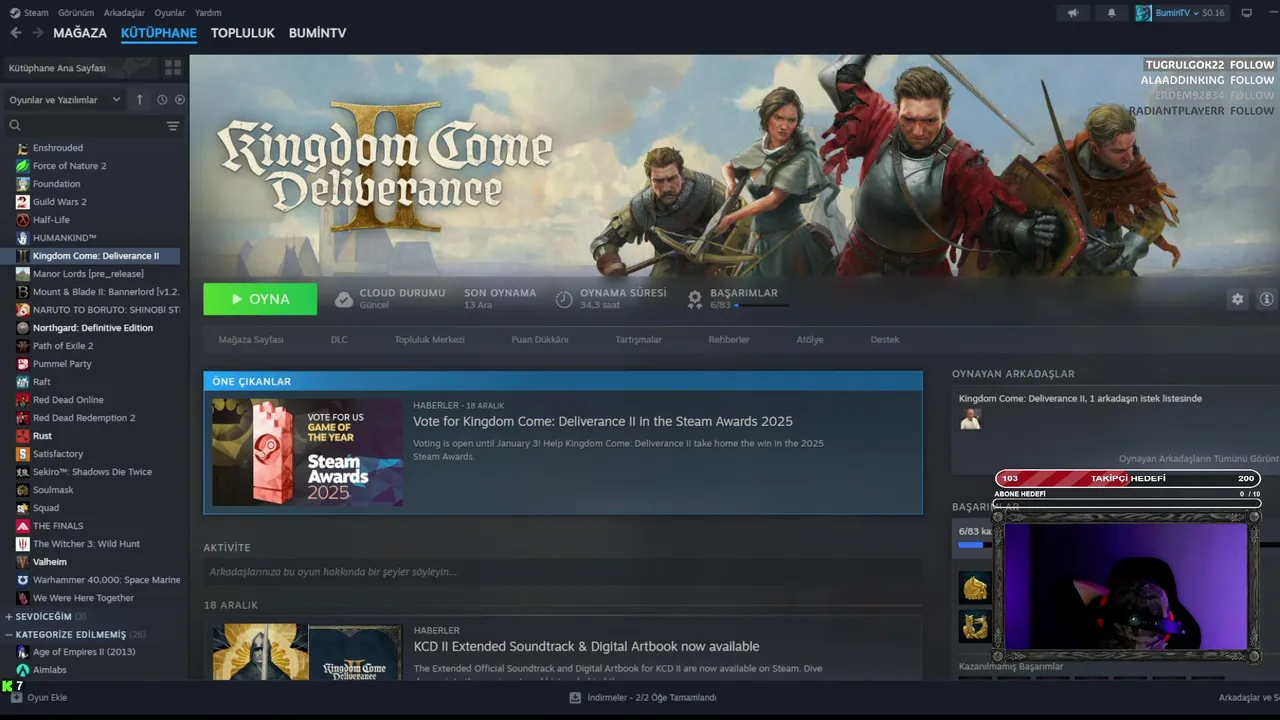Viewport: 1280px width, 720px height.
Task: Open collections grid view icon
Action: point(173,68)
